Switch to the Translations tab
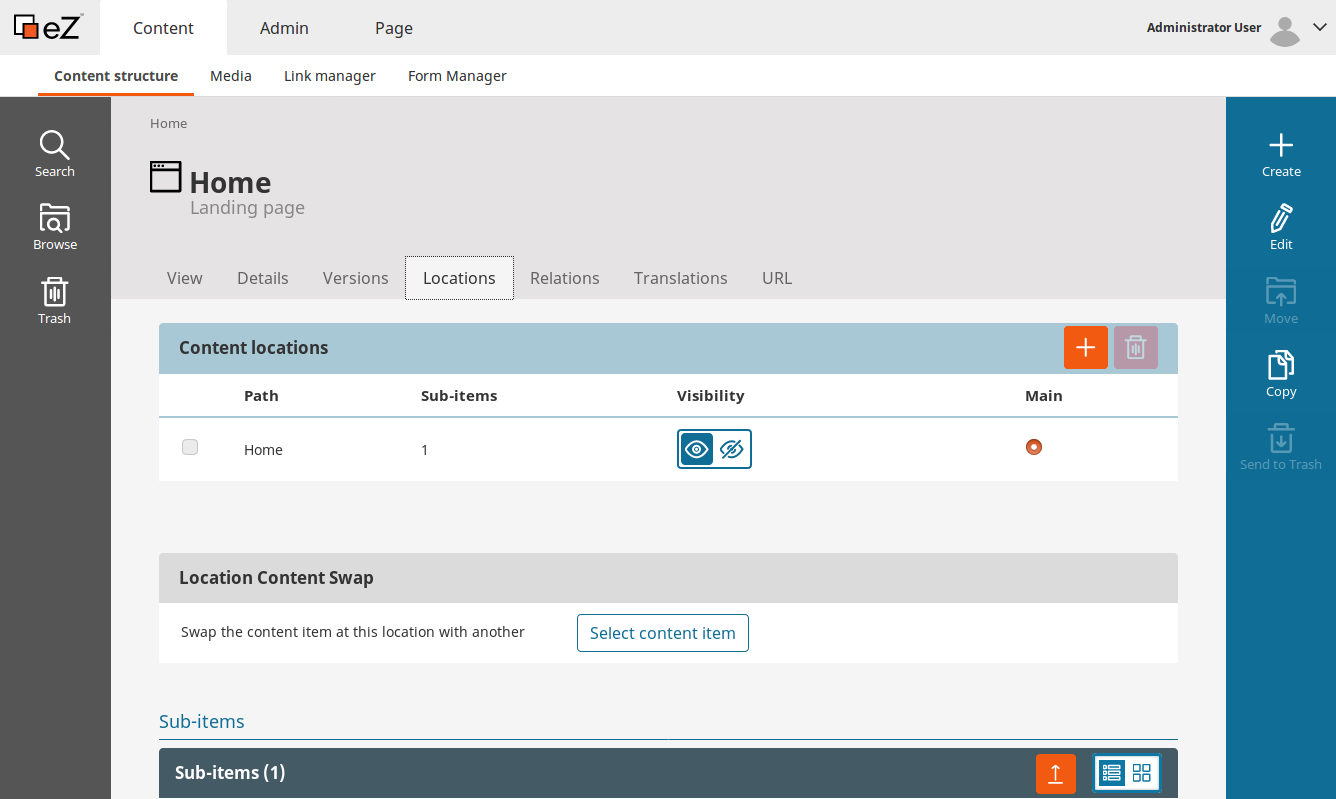 (680, 278)
